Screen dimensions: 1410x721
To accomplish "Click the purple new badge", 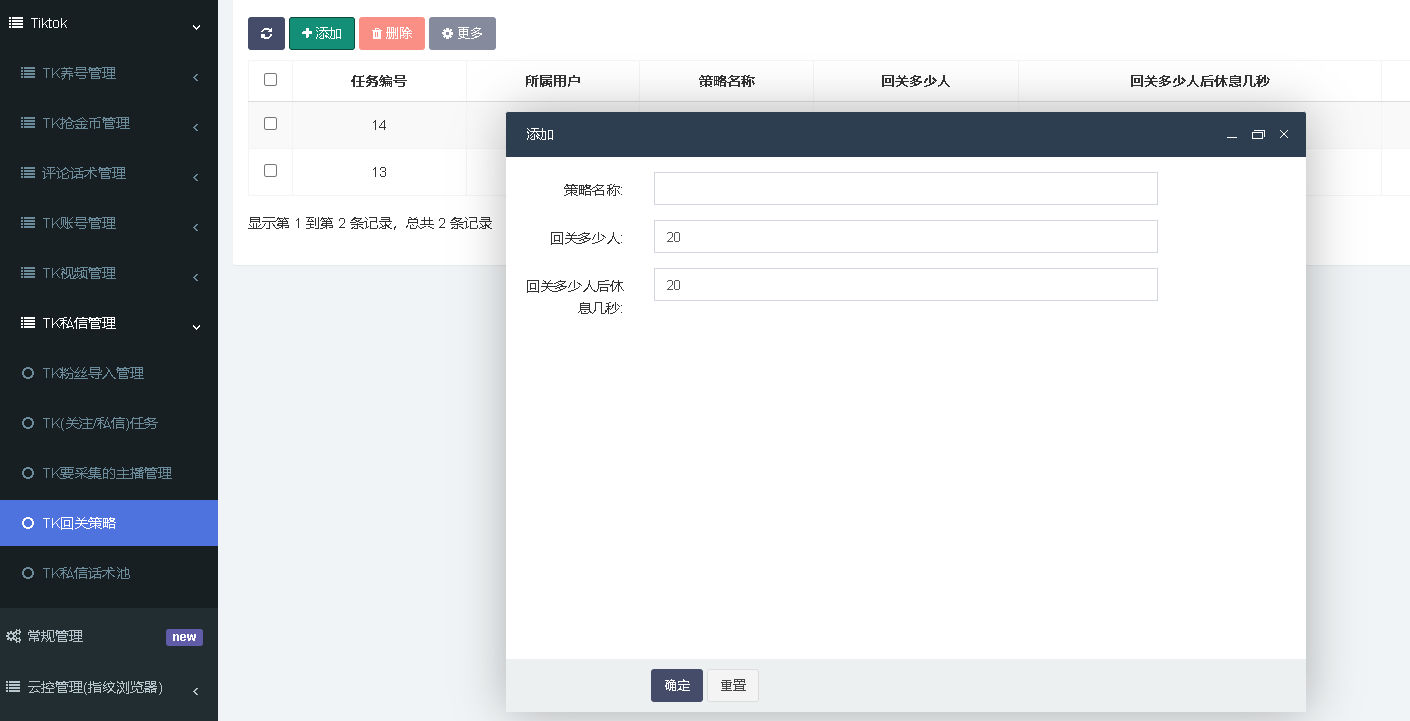I will tap(184, 637).
